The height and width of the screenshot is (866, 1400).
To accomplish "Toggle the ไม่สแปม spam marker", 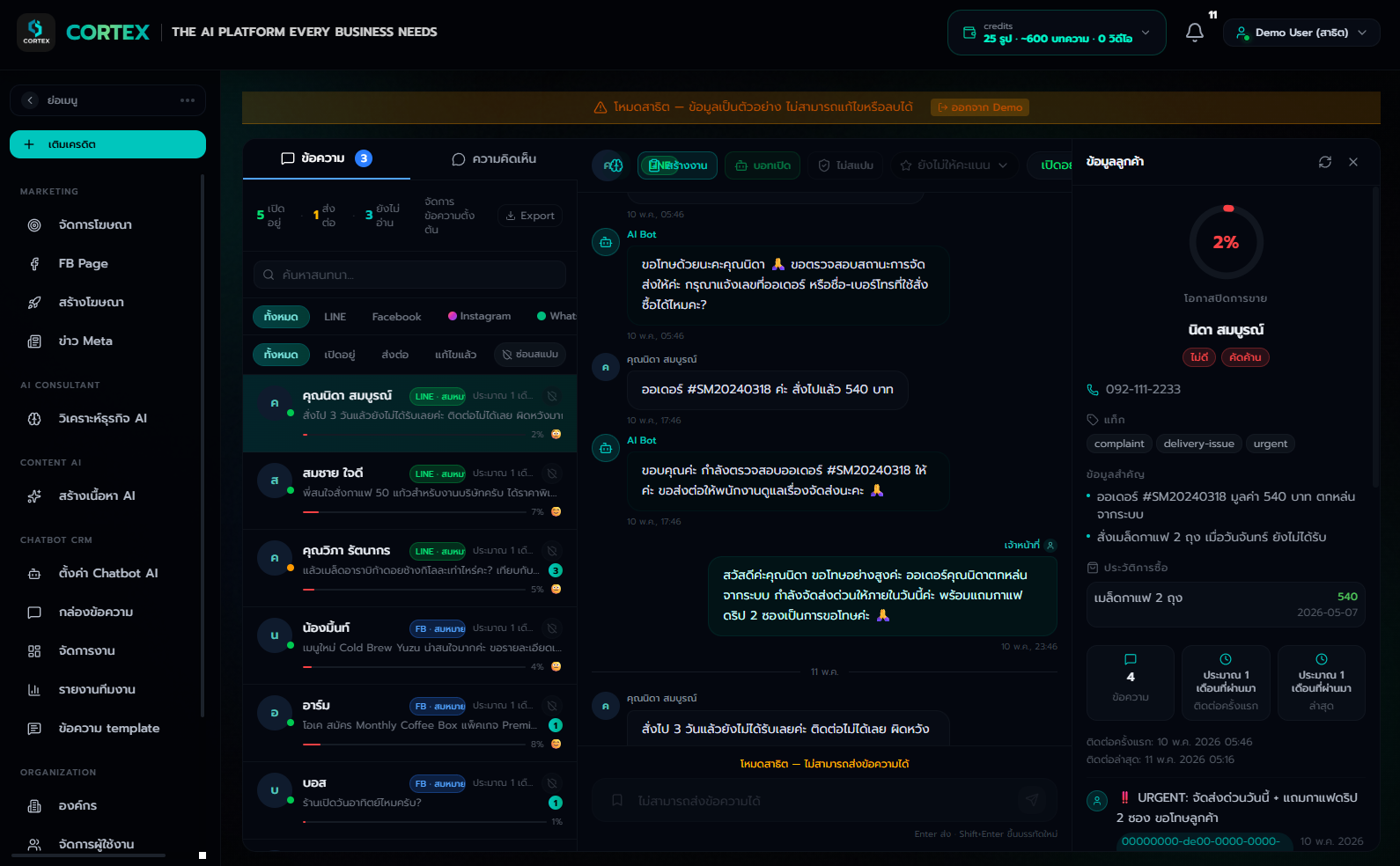I will tap(846, 165).
